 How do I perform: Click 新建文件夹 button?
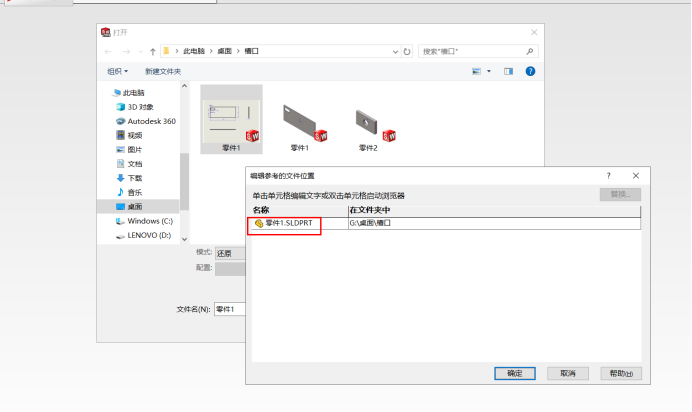click(163, 71)
